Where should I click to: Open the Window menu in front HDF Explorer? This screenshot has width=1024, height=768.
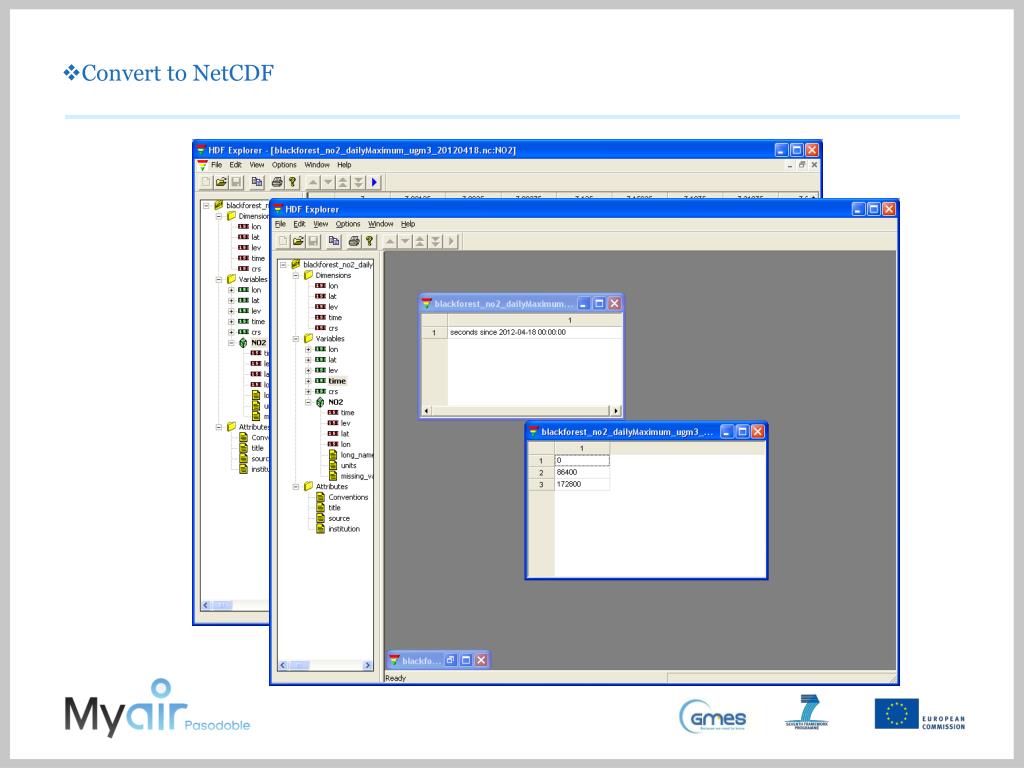pos(380,224)
